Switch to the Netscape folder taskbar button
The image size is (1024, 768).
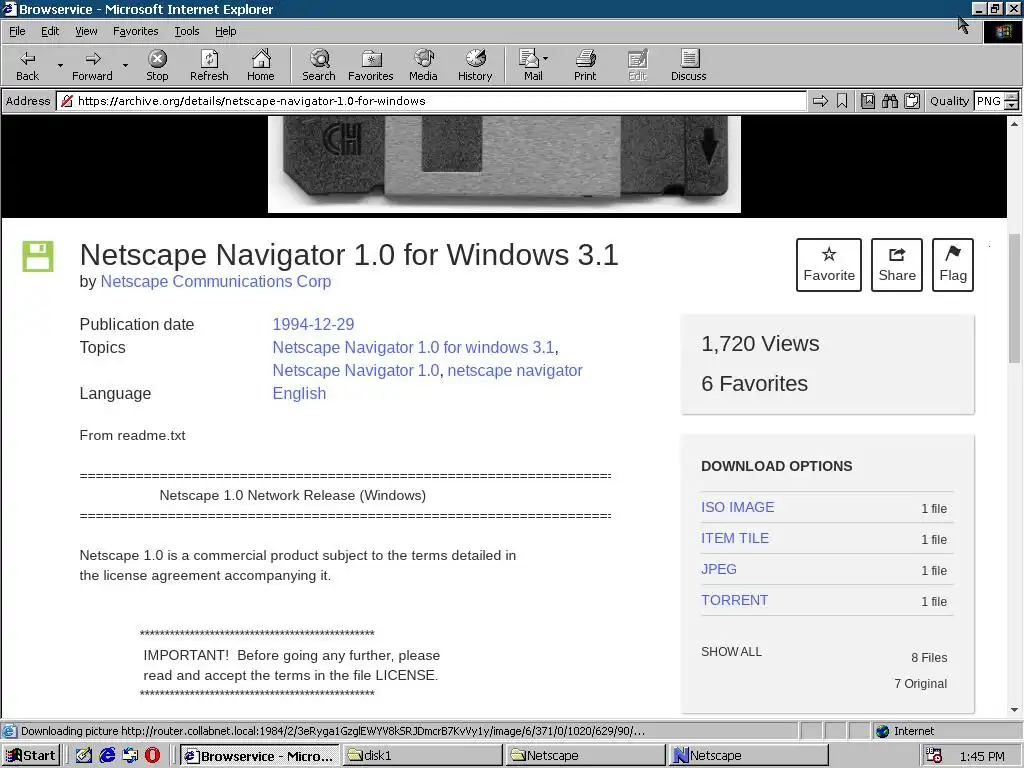coord(584,756)
